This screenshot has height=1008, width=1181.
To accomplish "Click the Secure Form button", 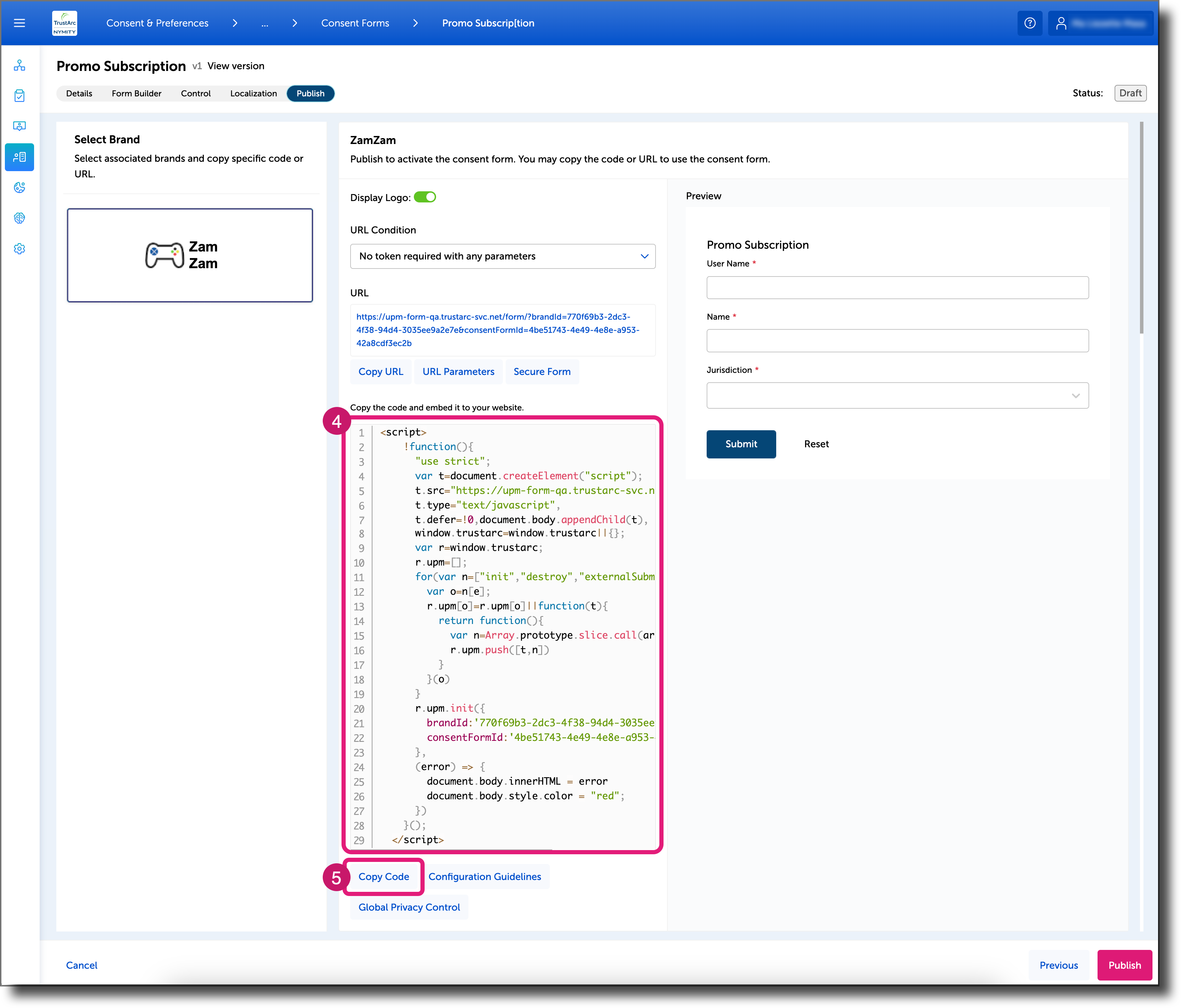I will coord(542,372).
